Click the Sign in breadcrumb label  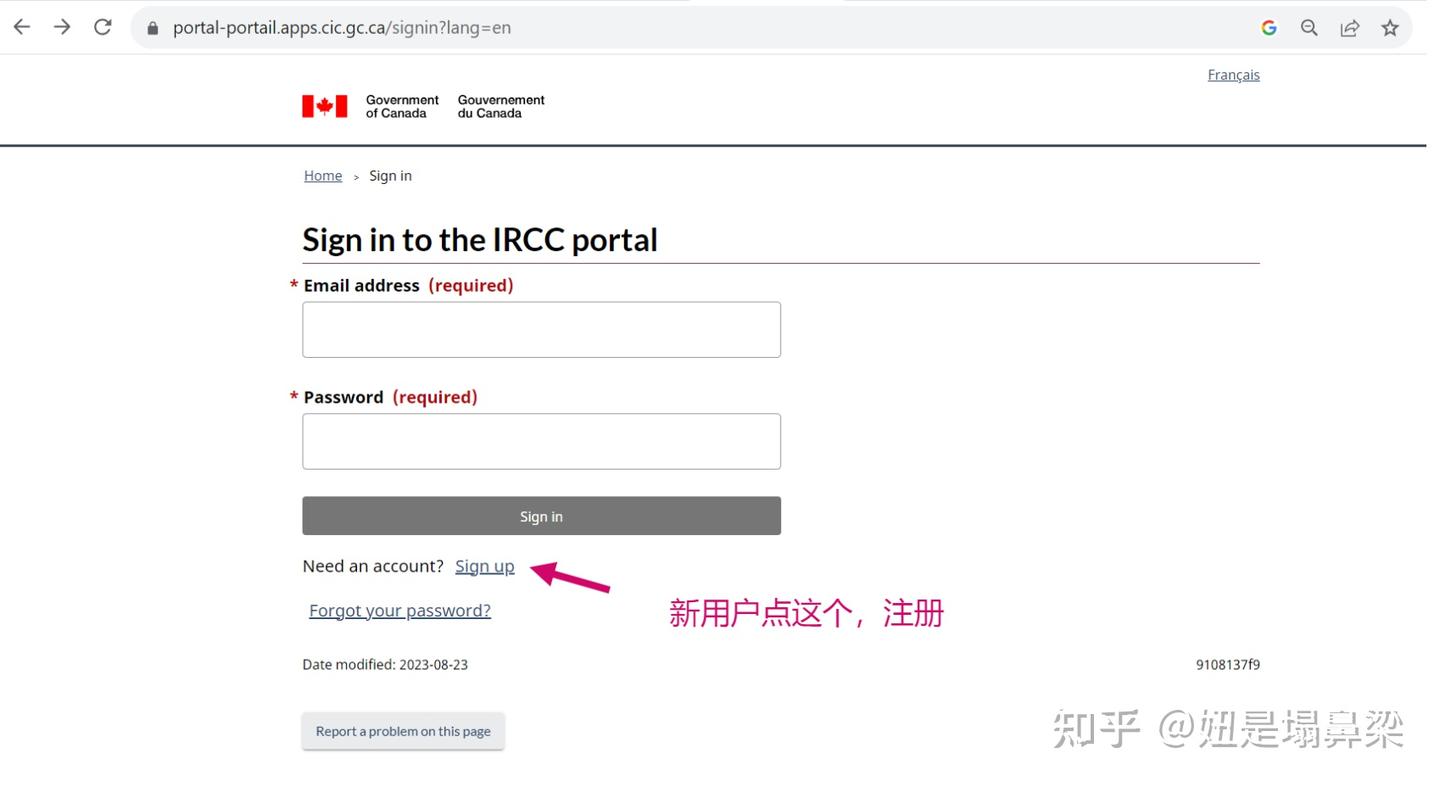pyautogui.click(x=390, y=175)
